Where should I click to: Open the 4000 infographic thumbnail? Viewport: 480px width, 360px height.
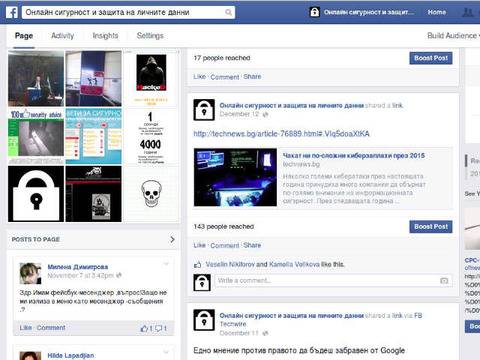click(151, 136)
